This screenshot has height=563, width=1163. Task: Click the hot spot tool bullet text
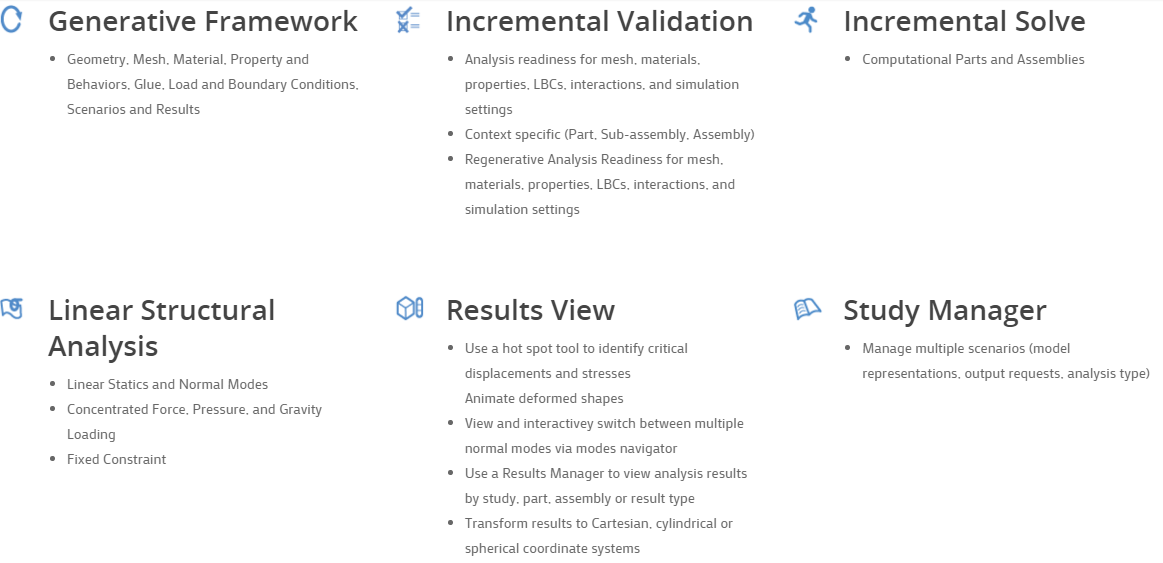[576, 349]
